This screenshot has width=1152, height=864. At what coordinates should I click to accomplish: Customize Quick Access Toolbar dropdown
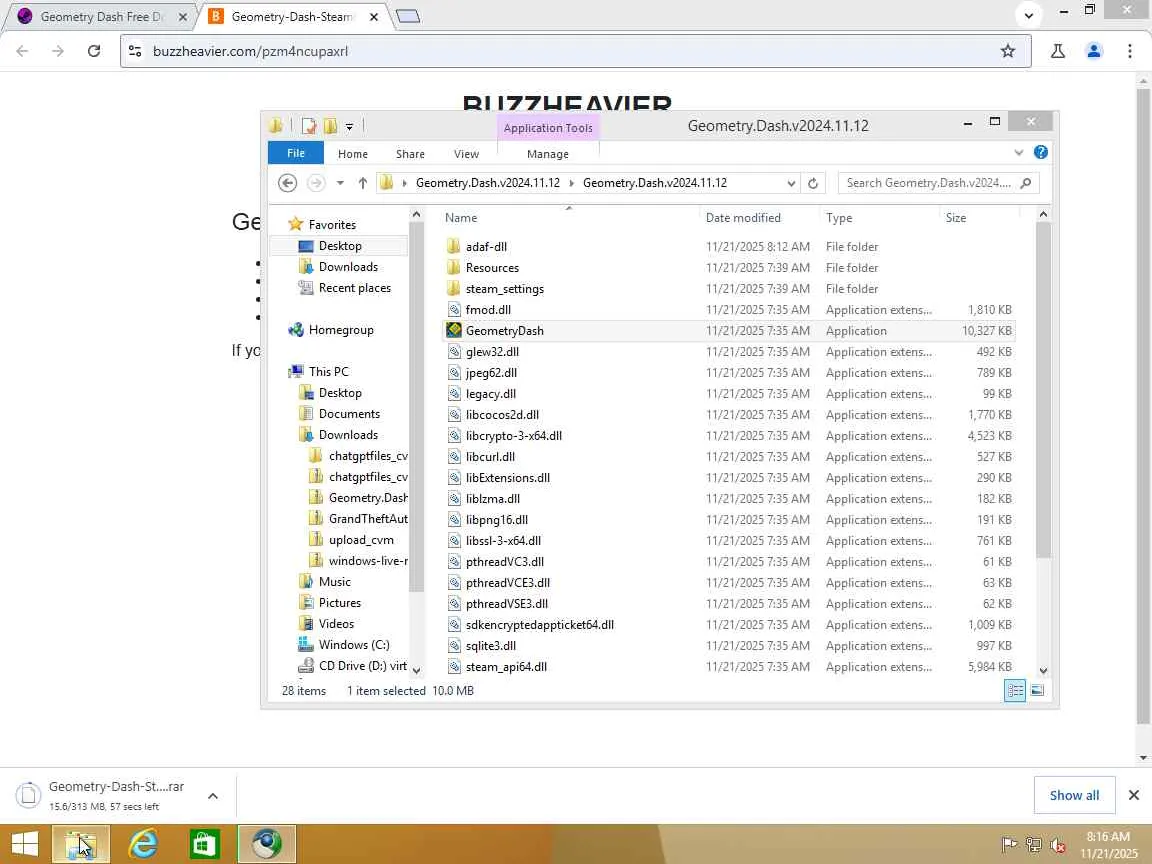pos(350,126)
